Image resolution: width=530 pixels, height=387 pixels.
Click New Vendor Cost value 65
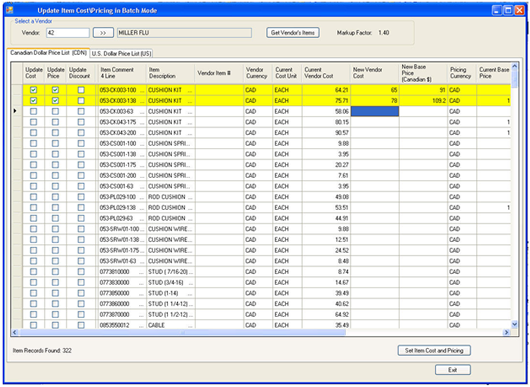[x=375, y=90]
